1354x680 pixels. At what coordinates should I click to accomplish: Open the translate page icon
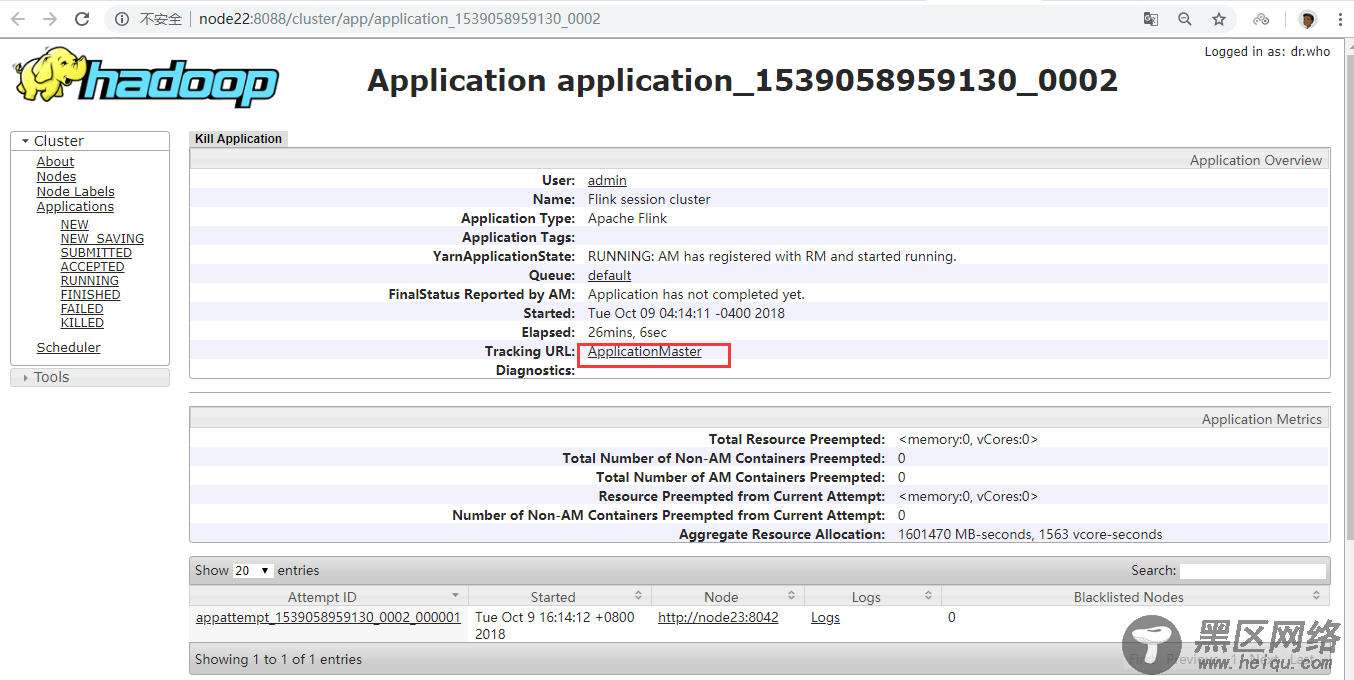coord(1152,19)
